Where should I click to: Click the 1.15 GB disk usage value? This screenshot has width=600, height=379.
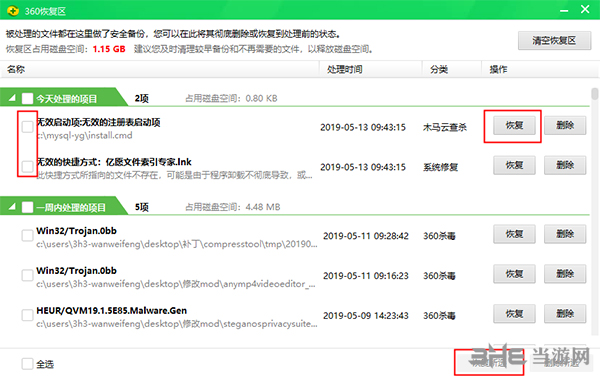(109, 49)
